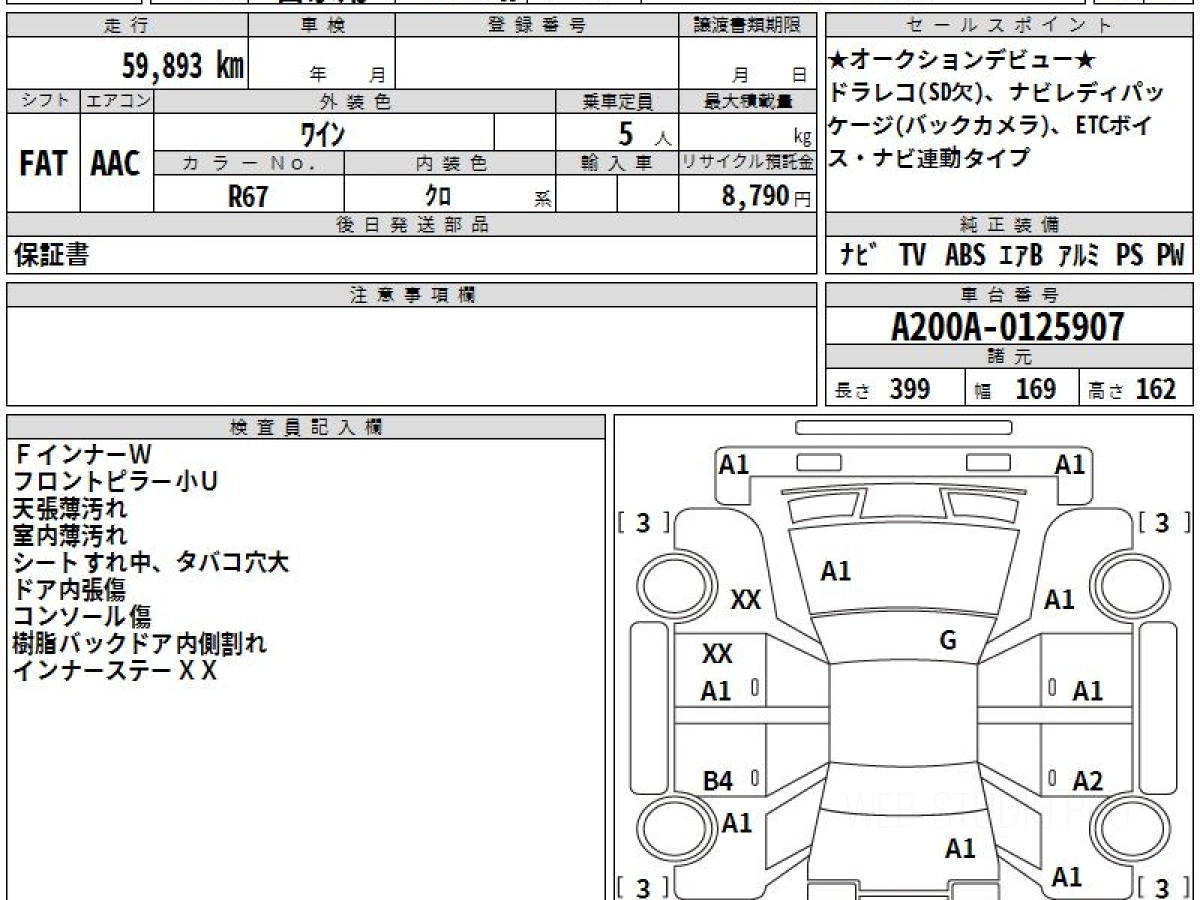
Task: Click the カラーNo. header
Action: (x=249, y=163)
